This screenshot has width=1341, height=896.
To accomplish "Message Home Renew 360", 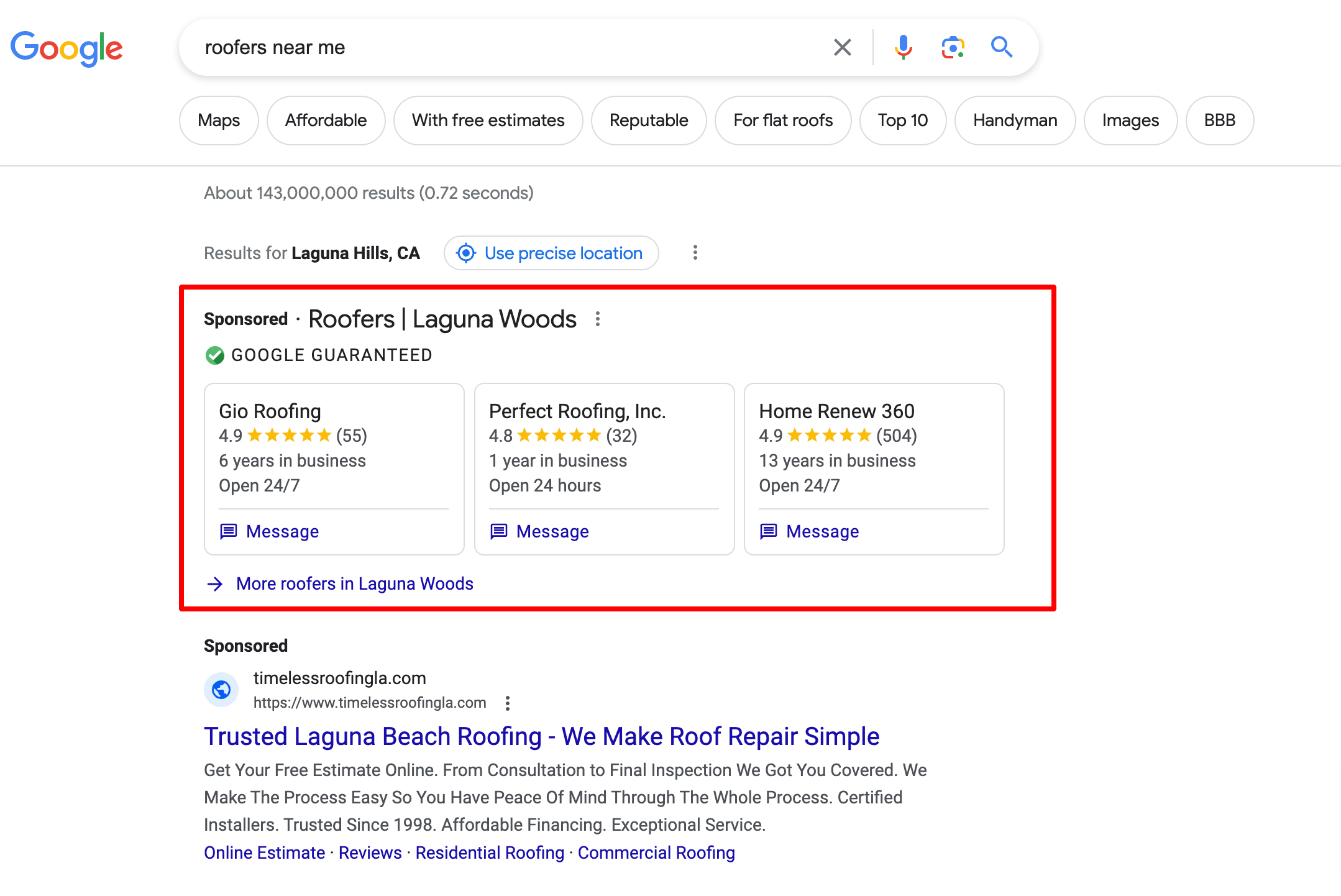I will click(809, 531).
